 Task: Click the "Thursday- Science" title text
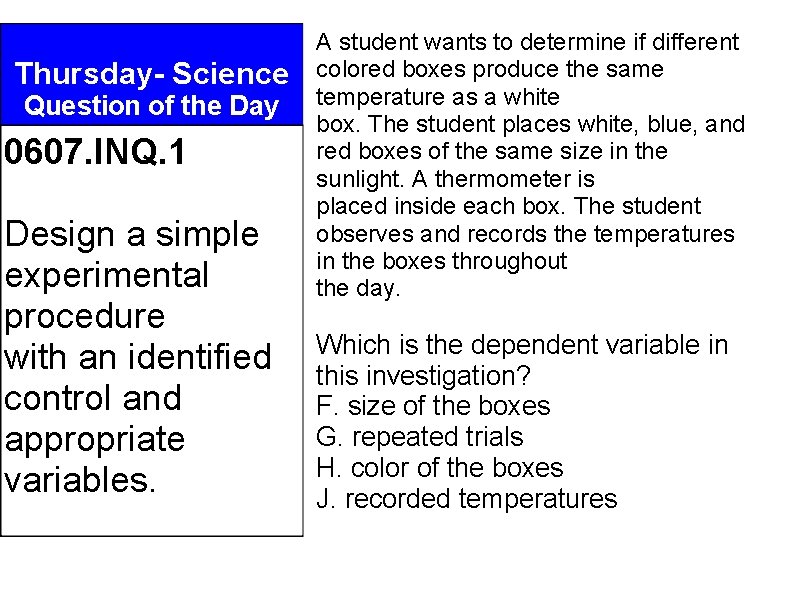tap(152, 74)
